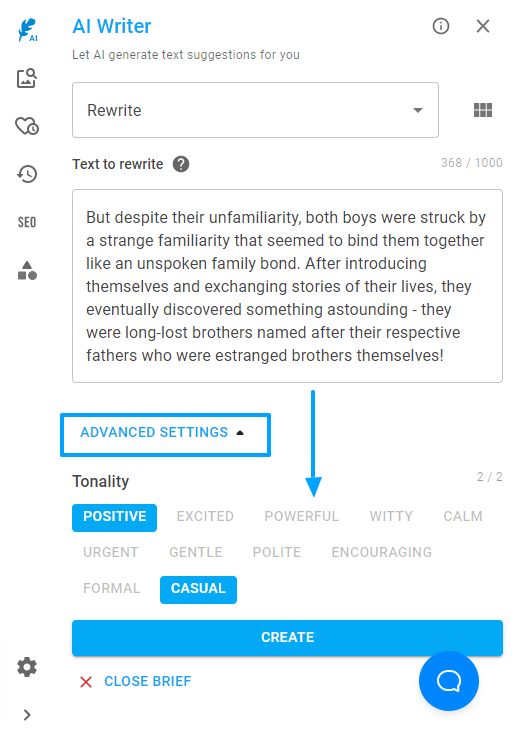Open the Rewrite template dropdown
Image resolution: width=518 pixels, height=745 pixels.
pos(255,110)
